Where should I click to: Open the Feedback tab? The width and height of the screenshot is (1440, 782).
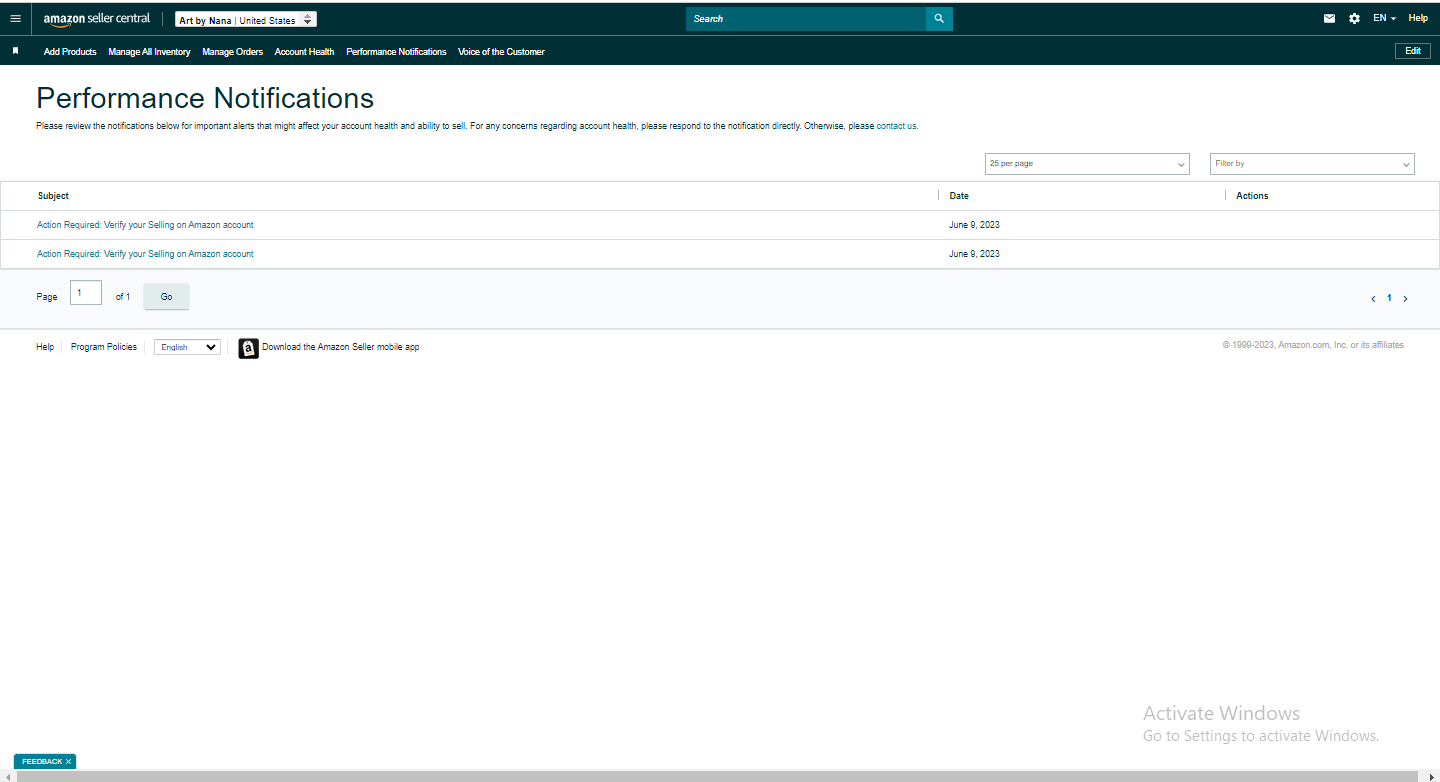(42, 762)
